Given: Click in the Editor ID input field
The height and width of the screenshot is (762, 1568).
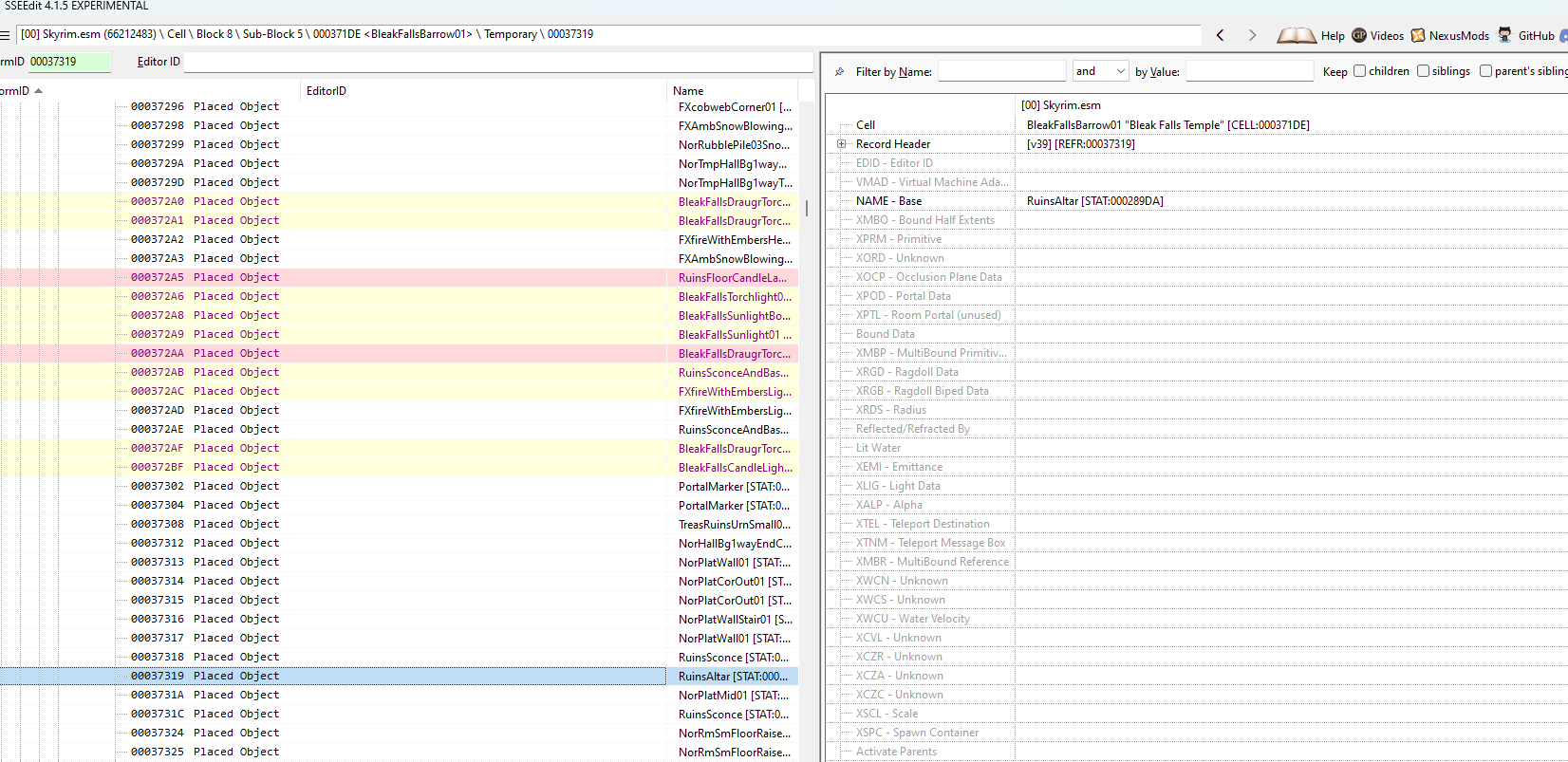Looking at the screenshot, I should tap(498, 62).
